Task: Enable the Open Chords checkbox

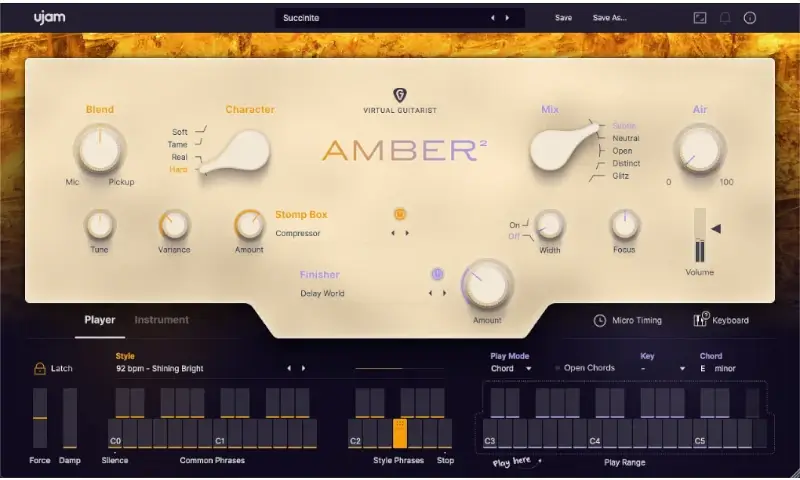Action: pyautogui.click(x=558, y=368)
